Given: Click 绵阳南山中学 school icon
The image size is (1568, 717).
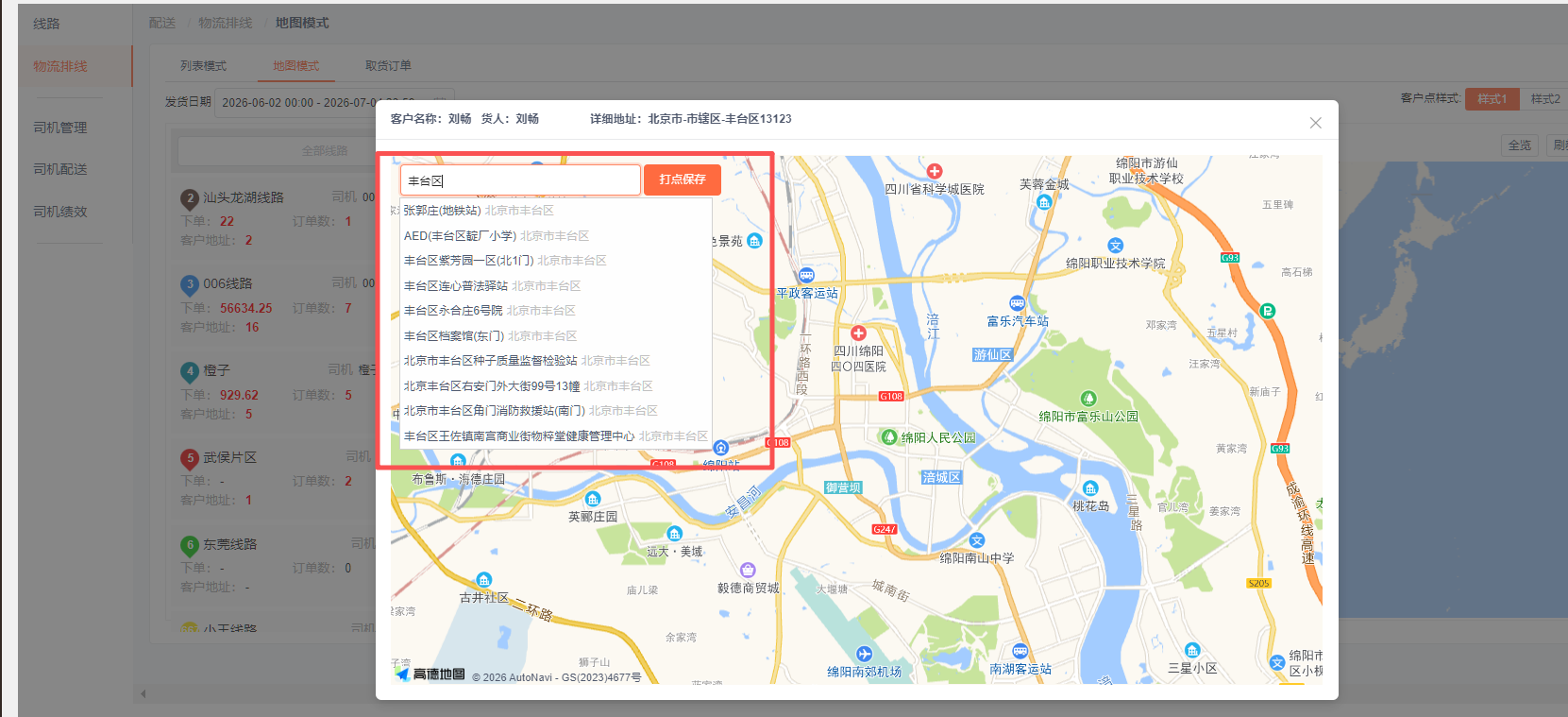Looking at the screenshot, I should tap(977, 540).
